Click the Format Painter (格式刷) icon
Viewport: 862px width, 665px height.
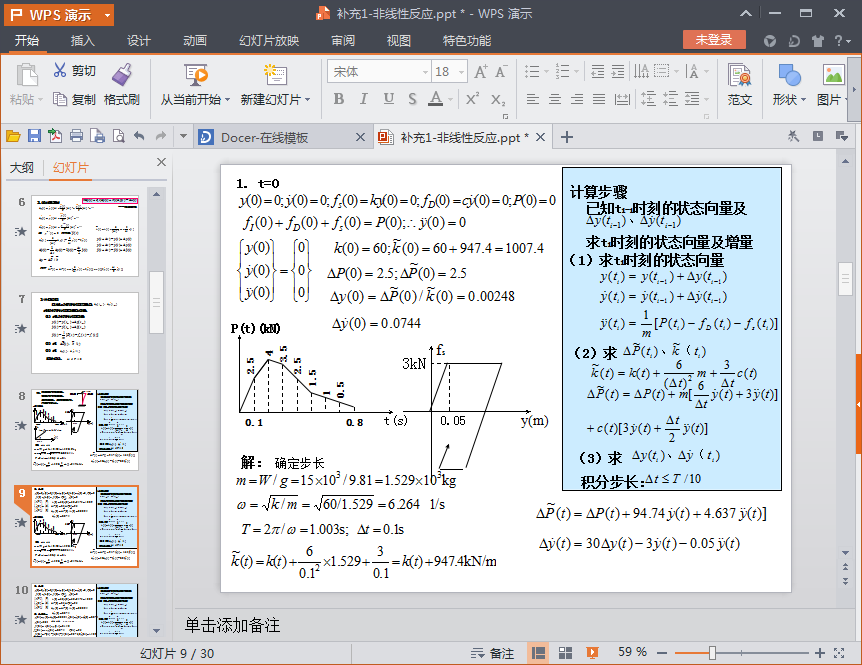122,75
